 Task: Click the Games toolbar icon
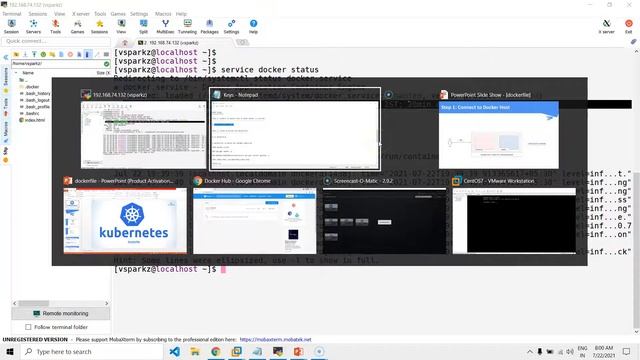[77, 27]
